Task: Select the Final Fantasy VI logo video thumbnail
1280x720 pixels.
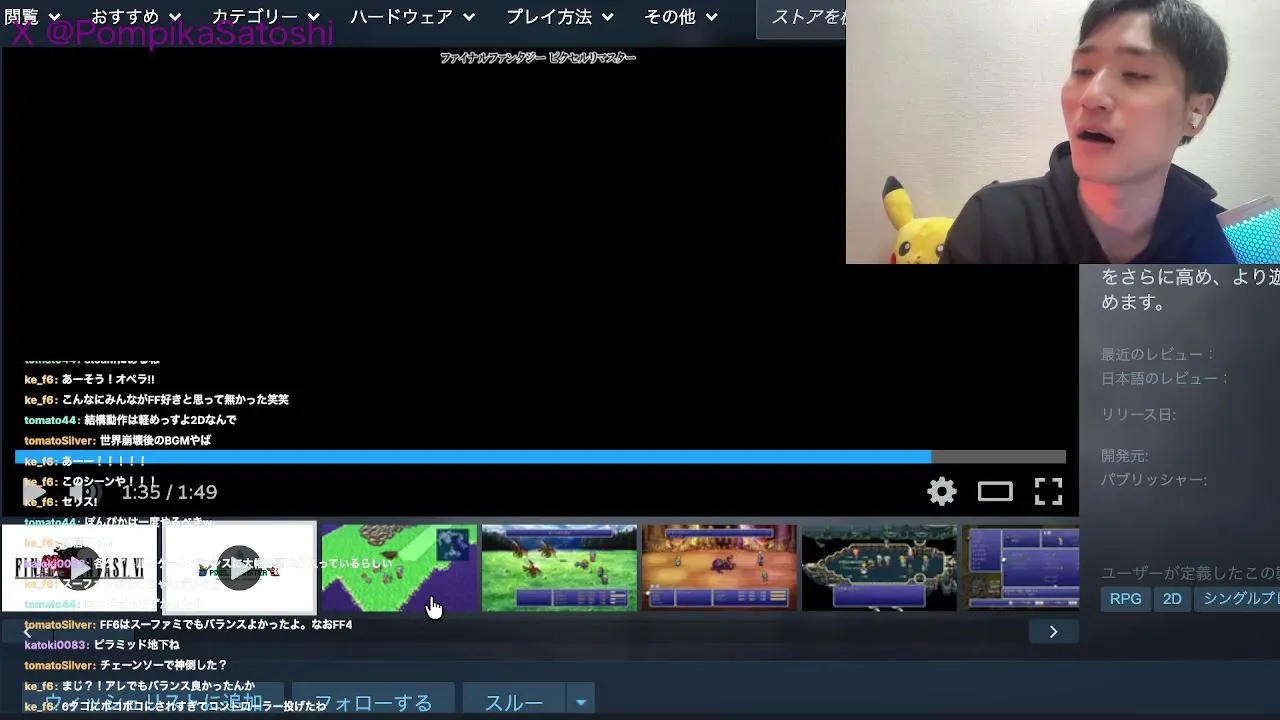Action: (x=80, y=568)
